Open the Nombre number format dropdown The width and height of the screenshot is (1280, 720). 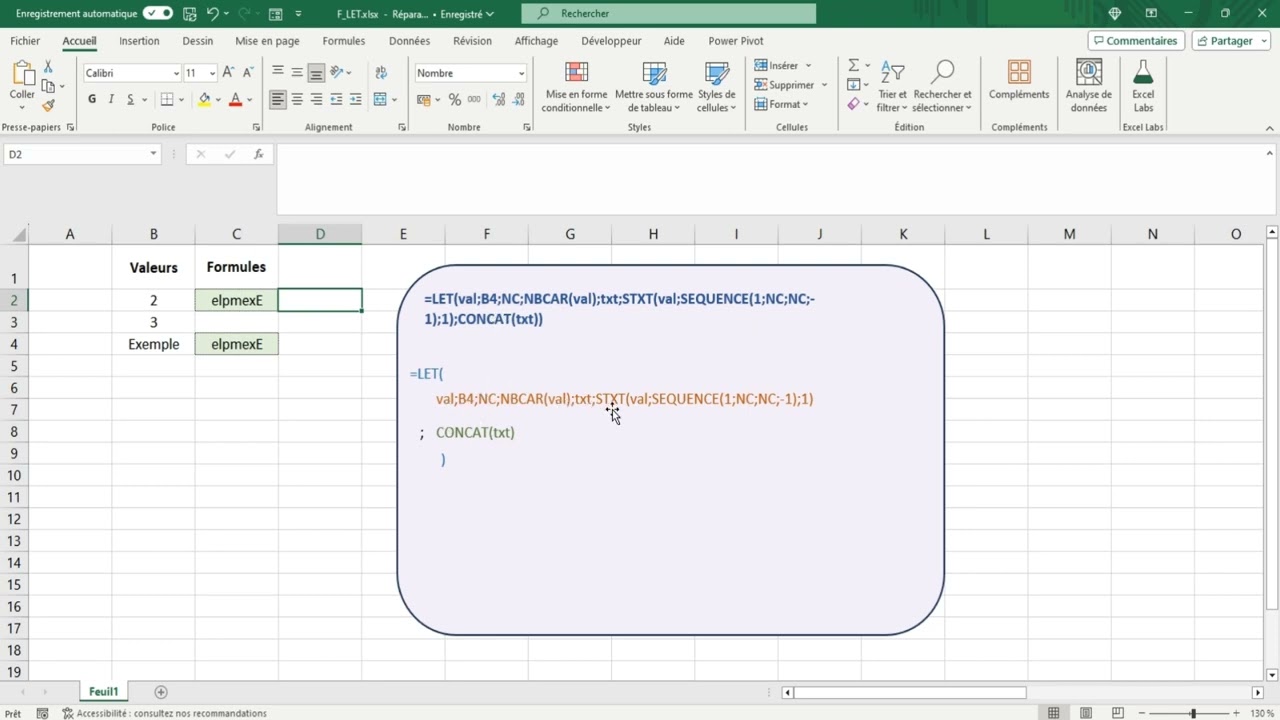click(521, 73)
